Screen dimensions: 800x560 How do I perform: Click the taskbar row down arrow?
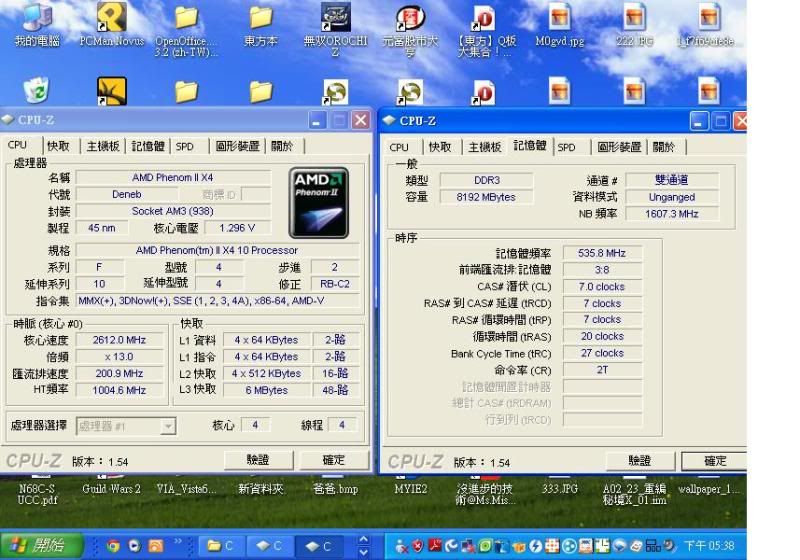point(364,552)
